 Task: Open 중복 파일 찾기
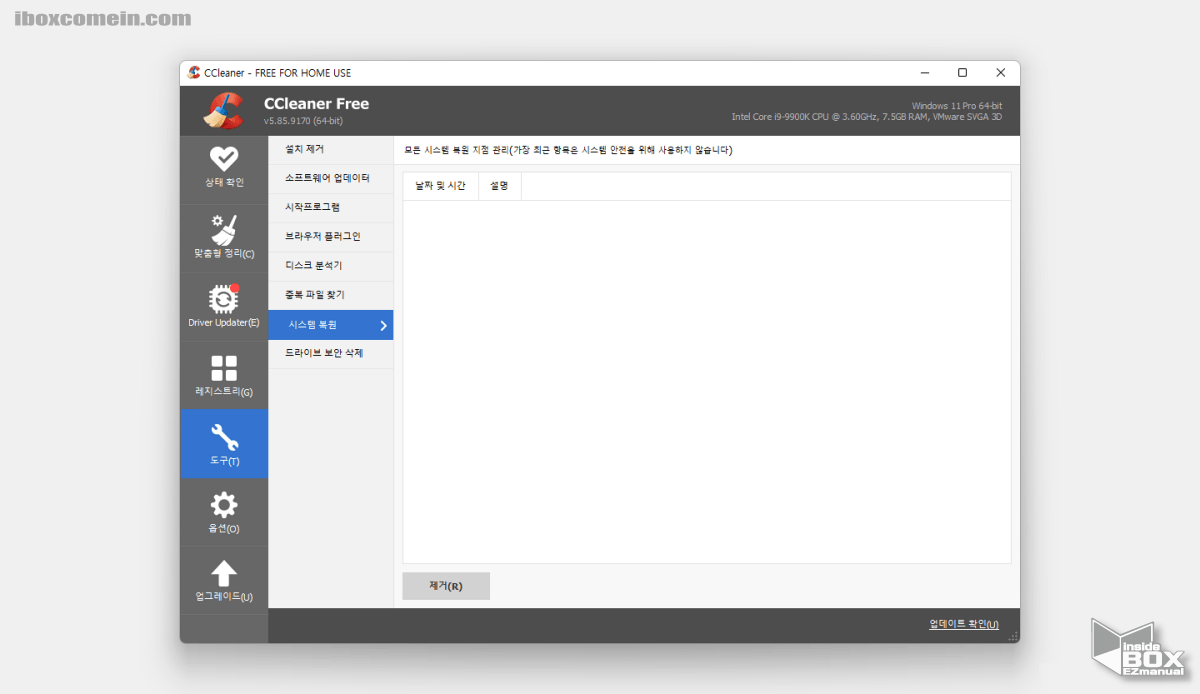pos(318,294)
